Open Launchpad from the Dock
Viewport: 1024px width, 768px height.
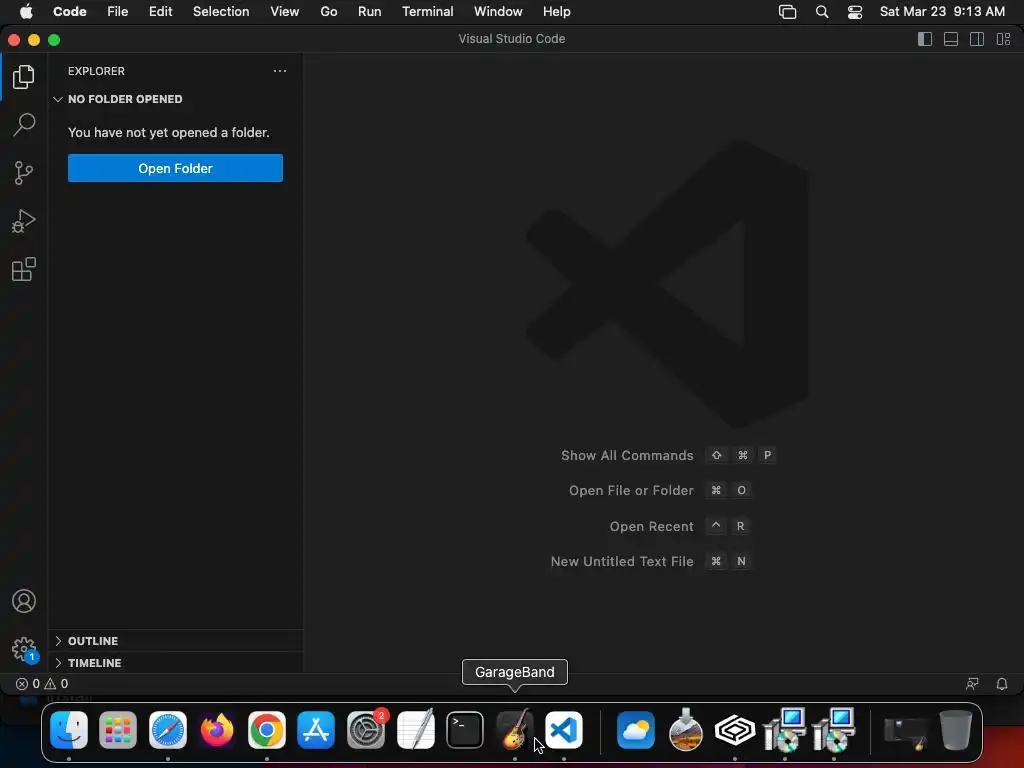click(118, 730)
